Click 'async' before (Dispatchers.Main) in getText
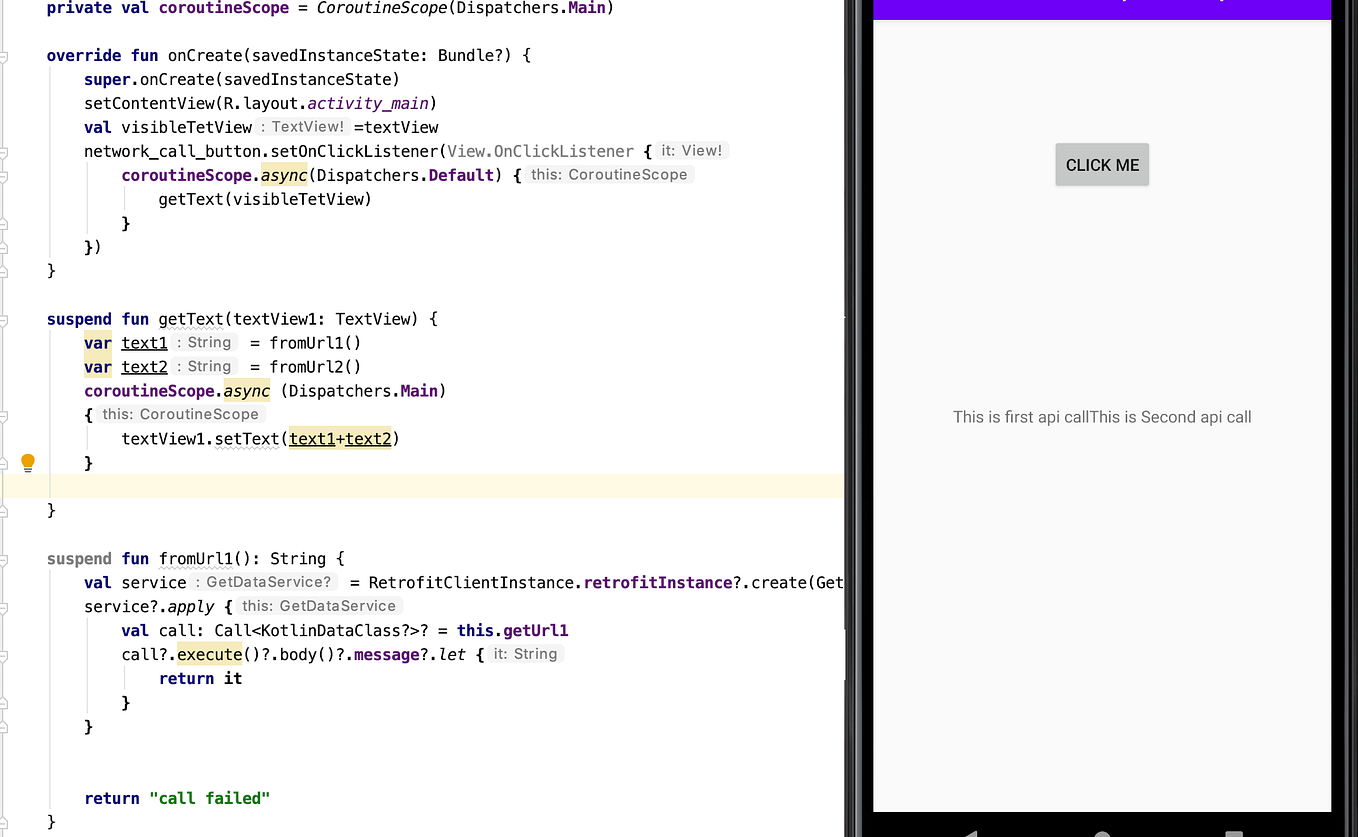Screen dimensions: 1358x837 tap(246, 391)
